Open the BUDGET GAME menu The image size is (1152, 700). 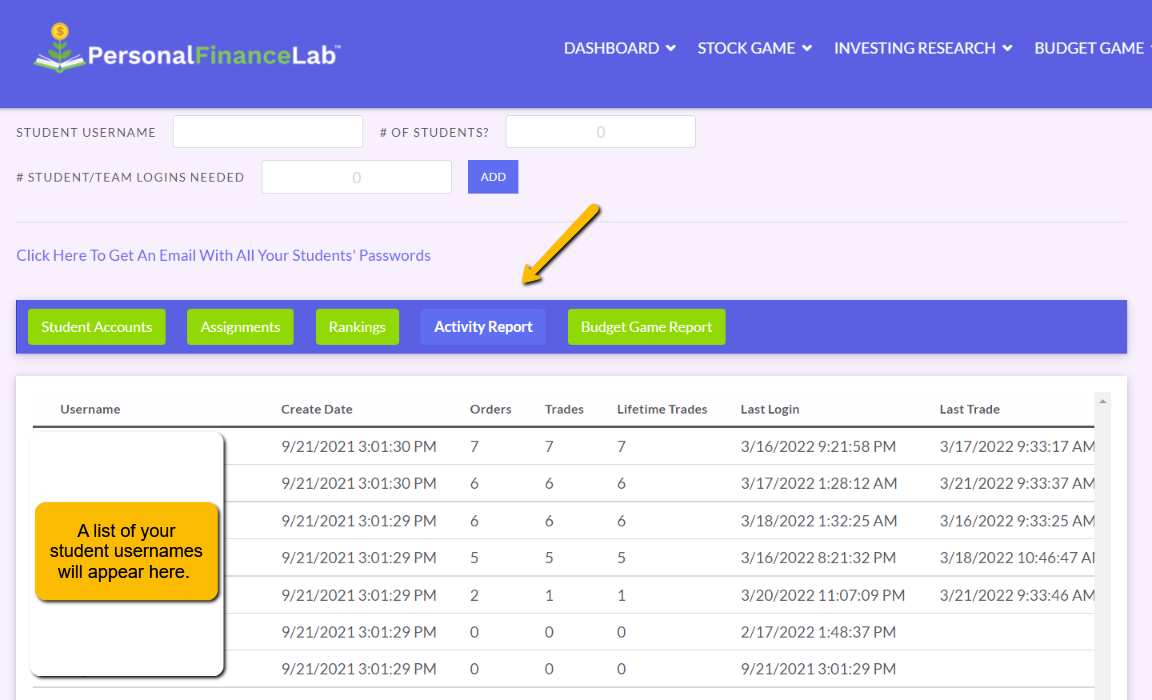pyautogui.click(x=1092, y=48)
